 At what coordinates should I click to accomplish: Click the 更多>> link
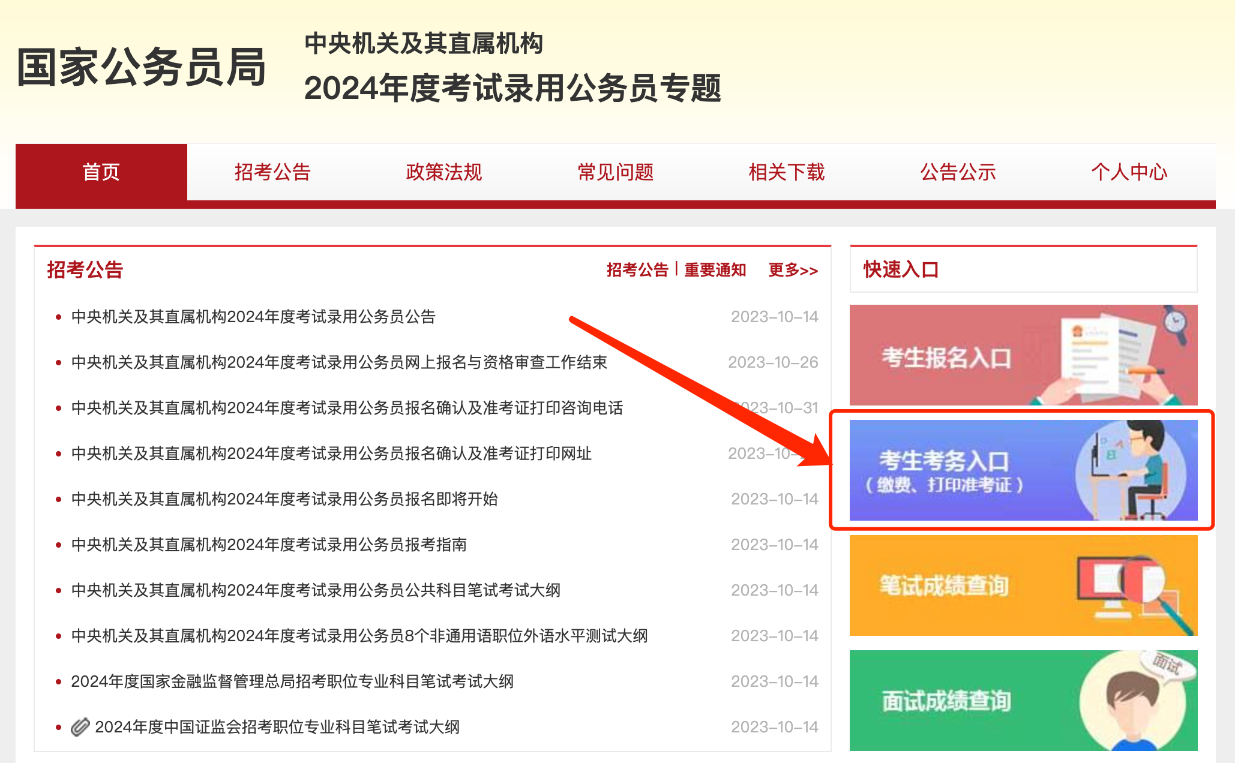(793, 269)
